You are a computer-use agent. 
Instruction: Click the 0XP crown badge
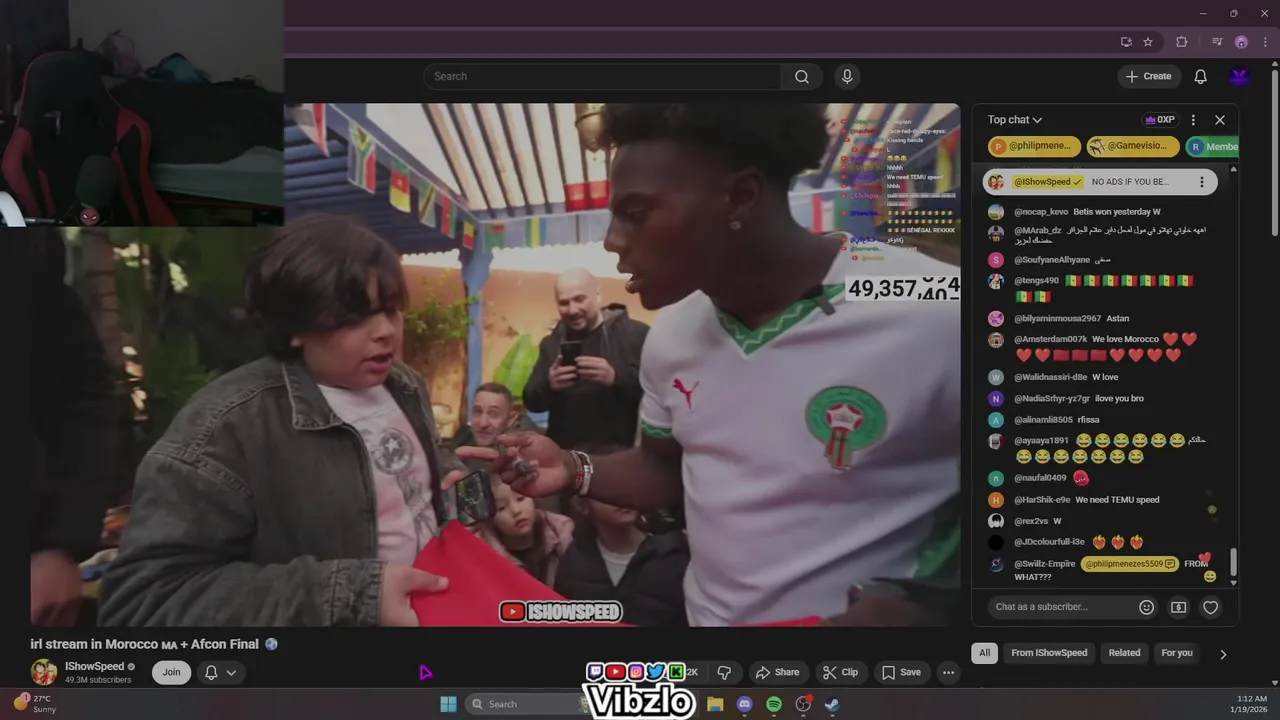click(x=1160, y=120)
